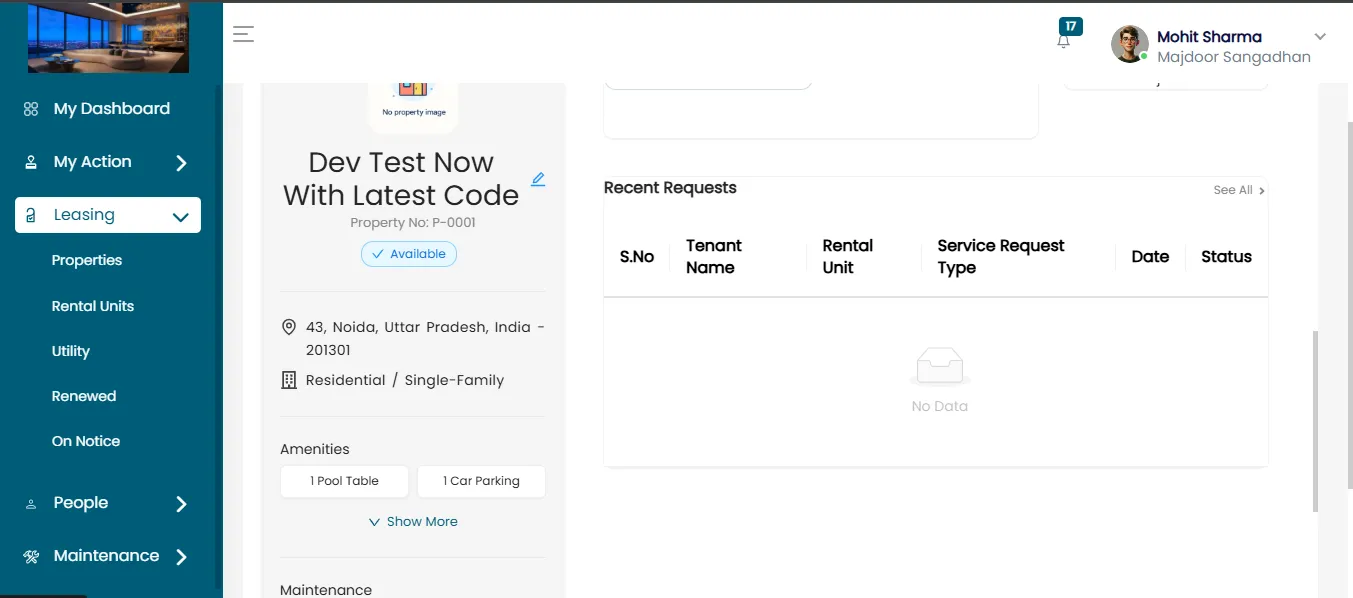
Task: Open Properties in the Leasing menu
Action: click(87, 260)
